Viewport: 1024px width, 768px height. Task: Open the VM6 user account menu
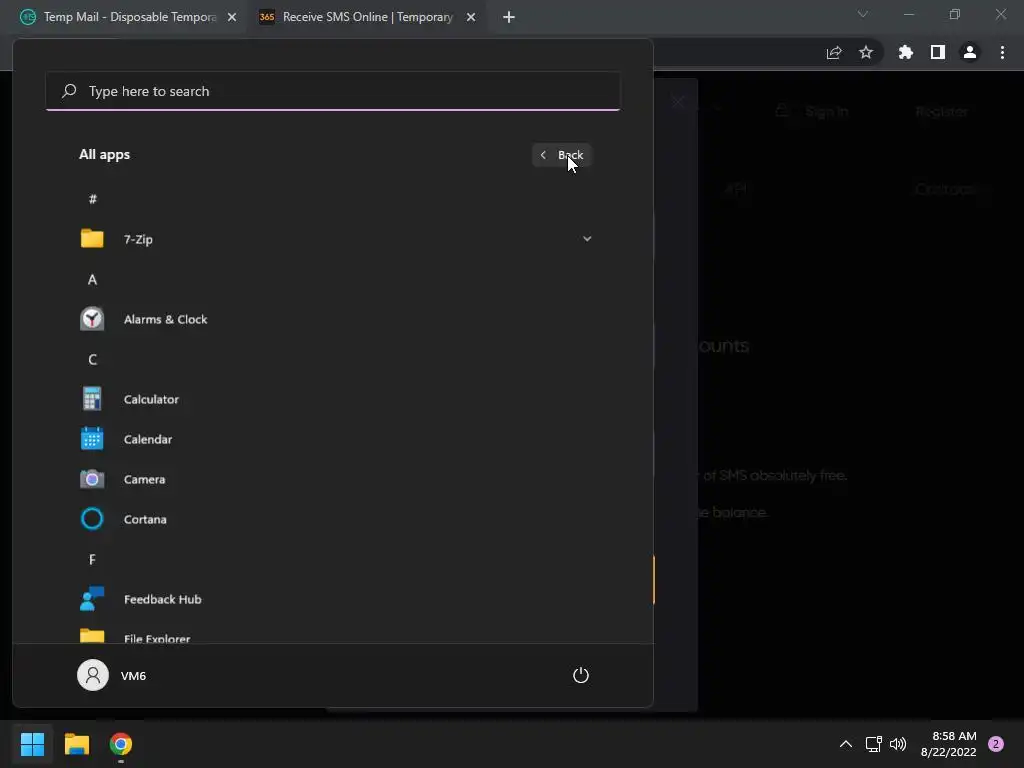(112, 675)
